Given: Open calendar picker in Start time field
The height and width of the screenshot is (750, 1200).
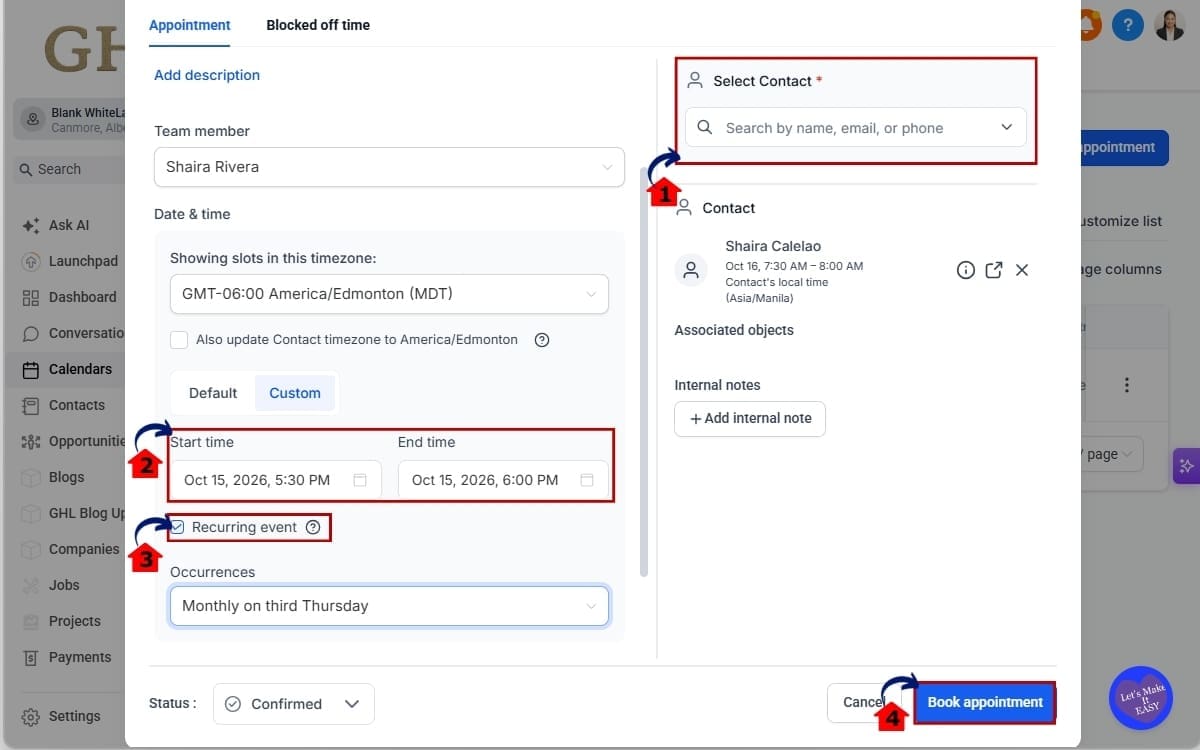Looking at the screenshot, I should 360,480.
